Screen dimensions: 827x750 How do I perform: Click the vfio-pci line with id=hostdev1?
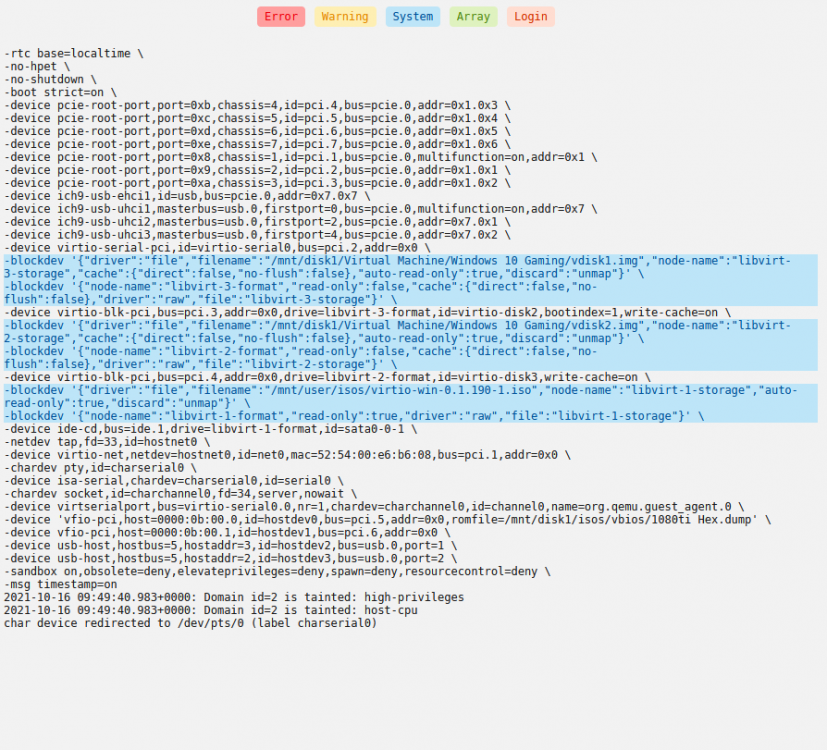click(227, 532)
